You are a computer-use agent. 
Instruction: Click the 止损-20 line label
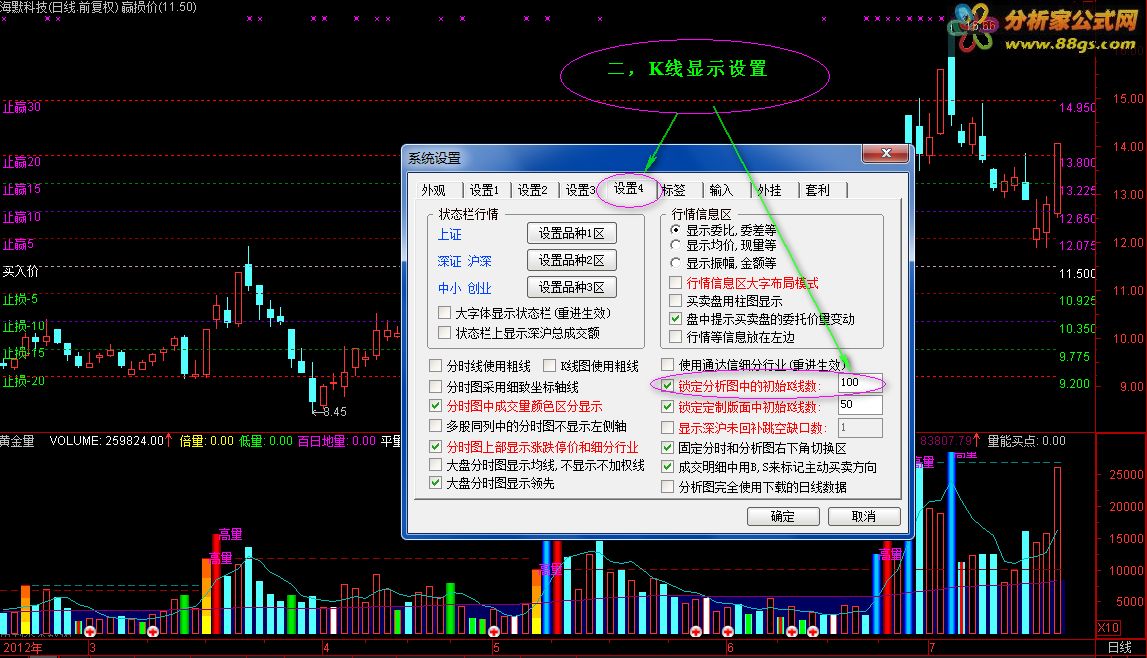[23, 381]
